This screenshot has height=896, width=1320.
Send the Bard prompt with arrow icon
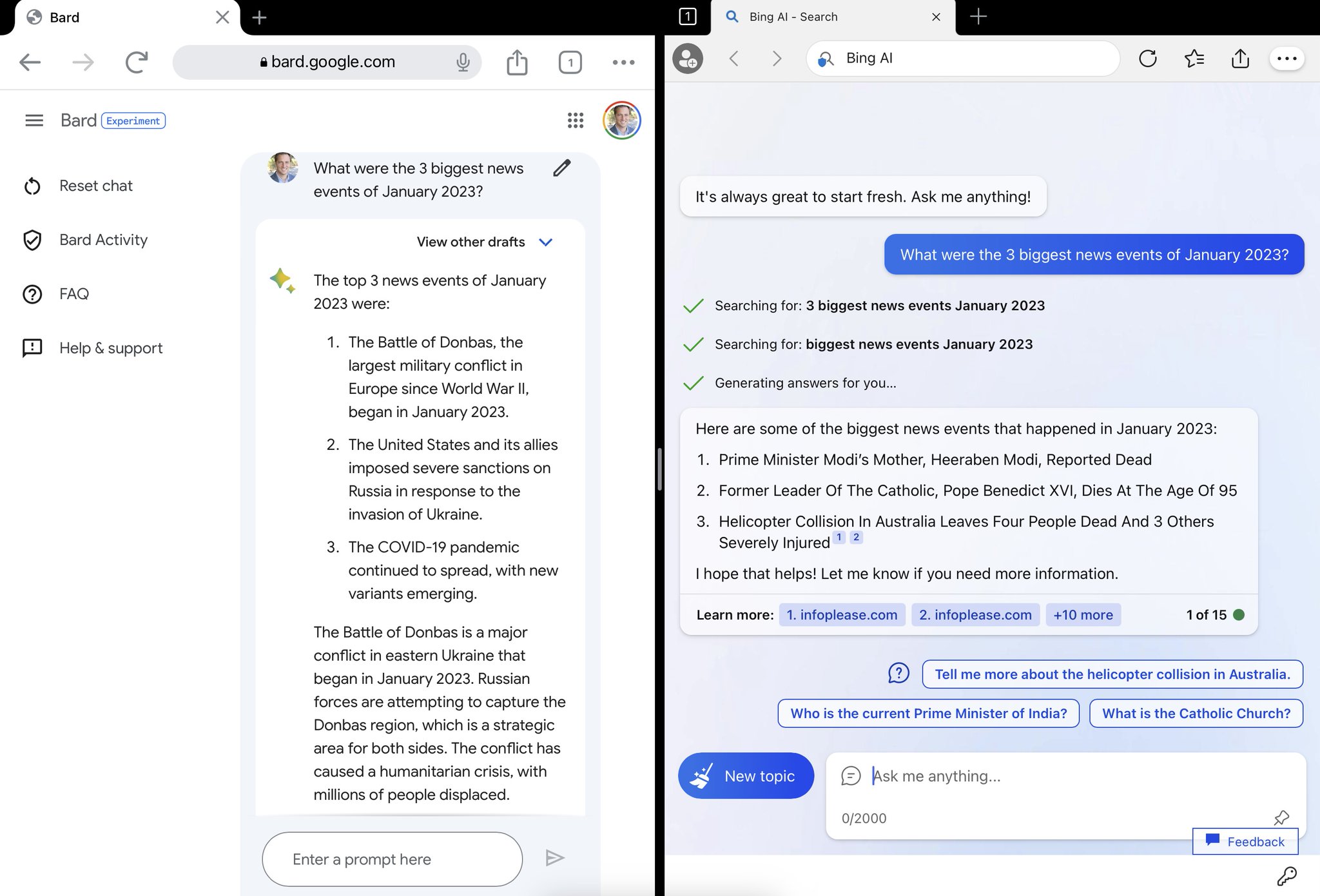point(555,858)
